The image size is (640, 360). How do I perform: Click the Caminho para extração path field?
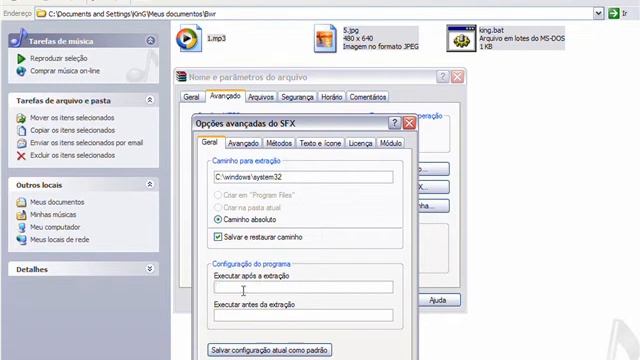pos(303,177)
